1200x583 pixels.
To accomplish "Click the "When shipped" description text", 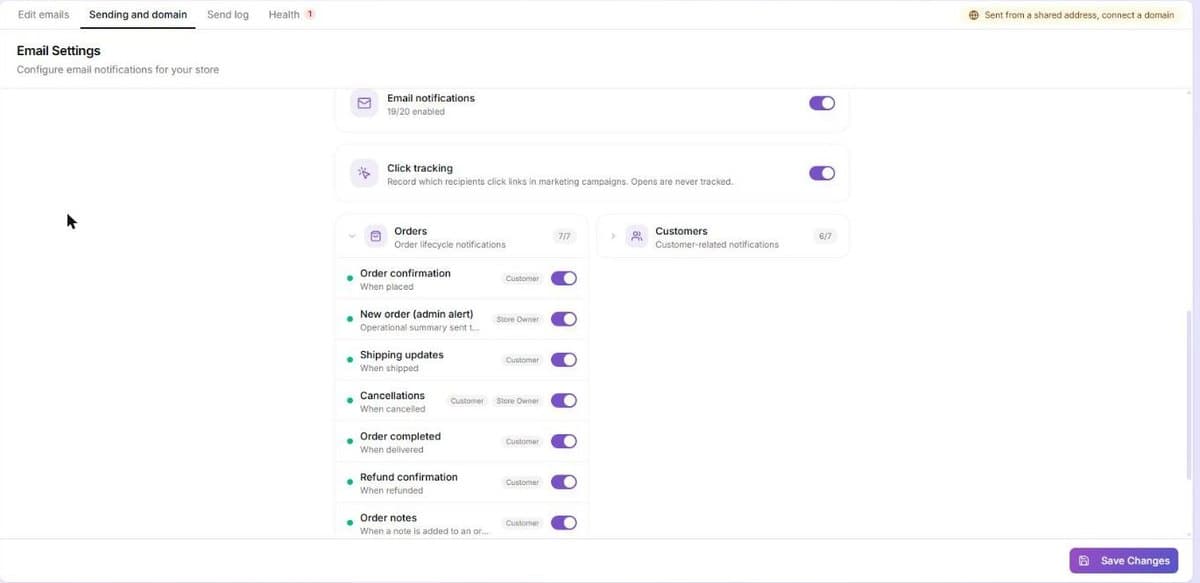I will 389,368.
